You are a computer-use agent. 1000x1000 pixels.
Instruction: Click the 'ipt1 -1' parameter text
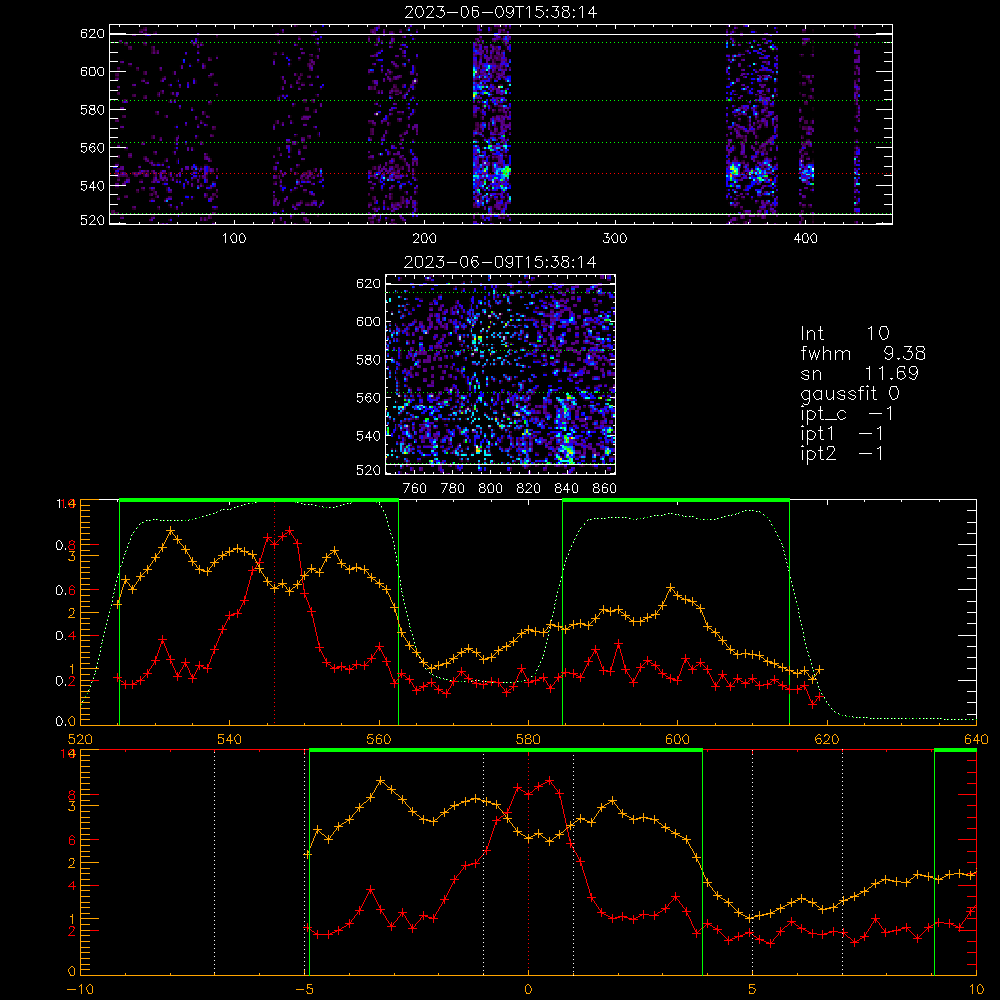[841, 434]
